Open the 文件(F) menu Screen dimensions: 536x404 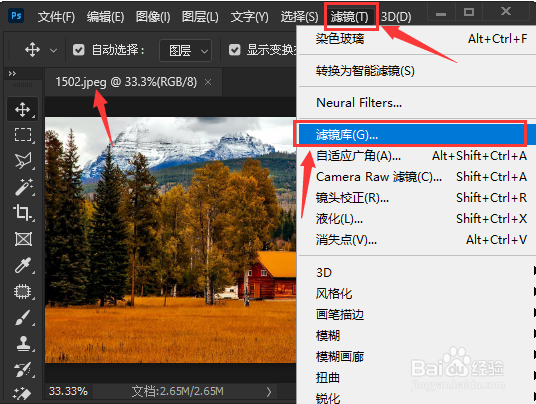56,16
